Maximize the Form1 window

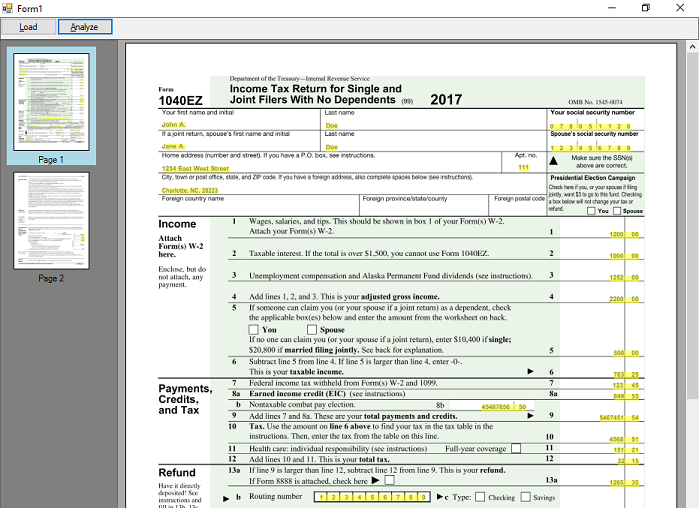click(646, 8)
